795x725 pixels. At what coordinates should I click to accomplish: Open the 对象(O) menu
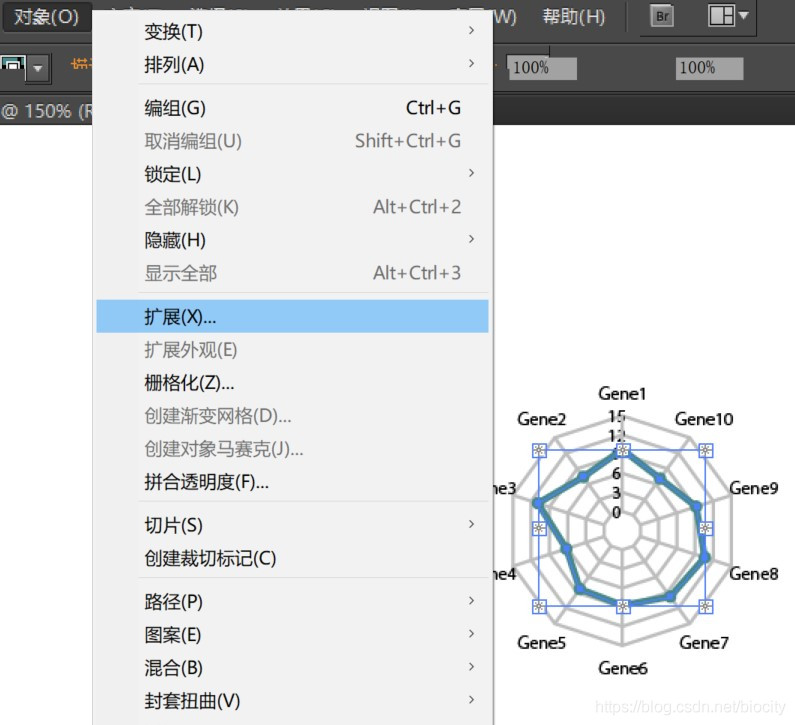[46, 17]
